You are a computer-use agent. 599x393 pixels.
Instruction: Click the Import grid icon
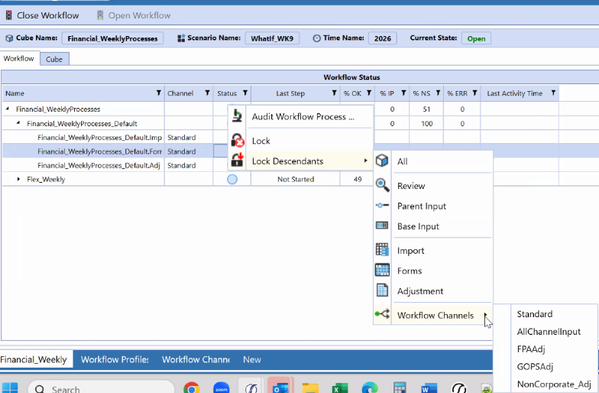pos(382,250)
